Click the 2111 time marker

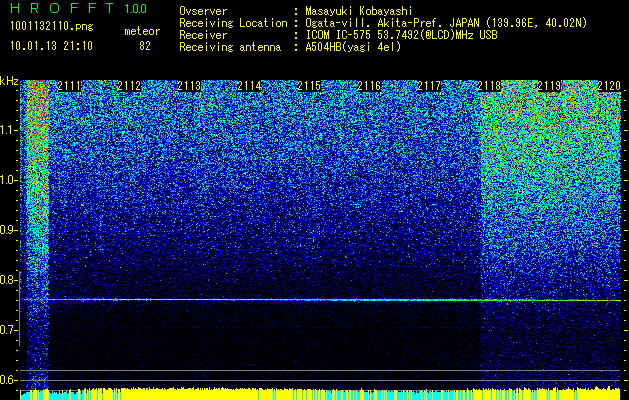click(x=69, y=86)
